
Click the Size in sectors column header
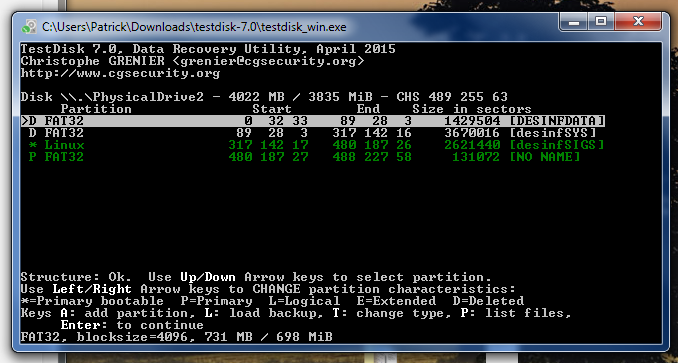coord(472,109)
